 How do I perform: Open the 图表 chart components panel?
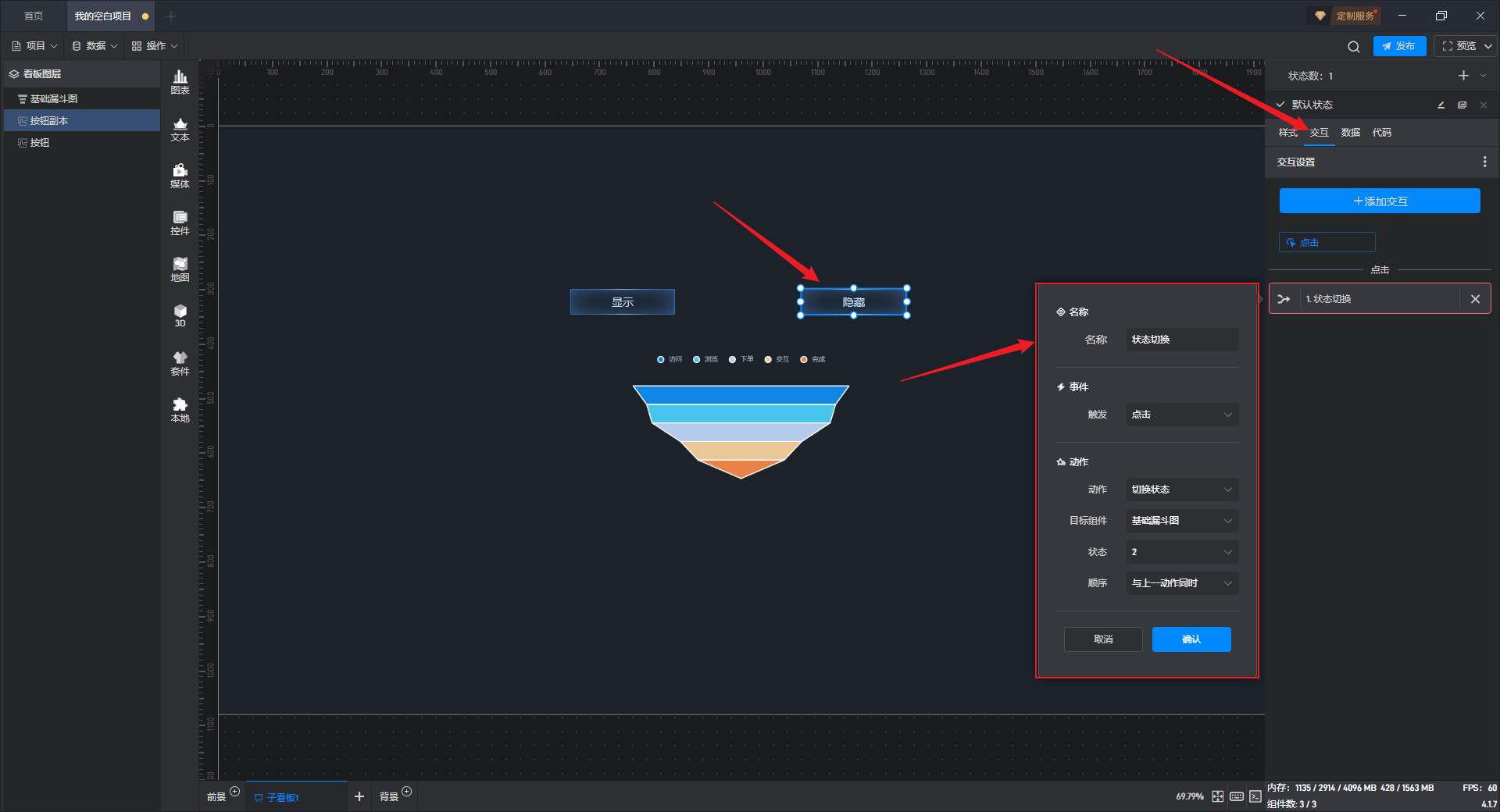tap(180, 81)
